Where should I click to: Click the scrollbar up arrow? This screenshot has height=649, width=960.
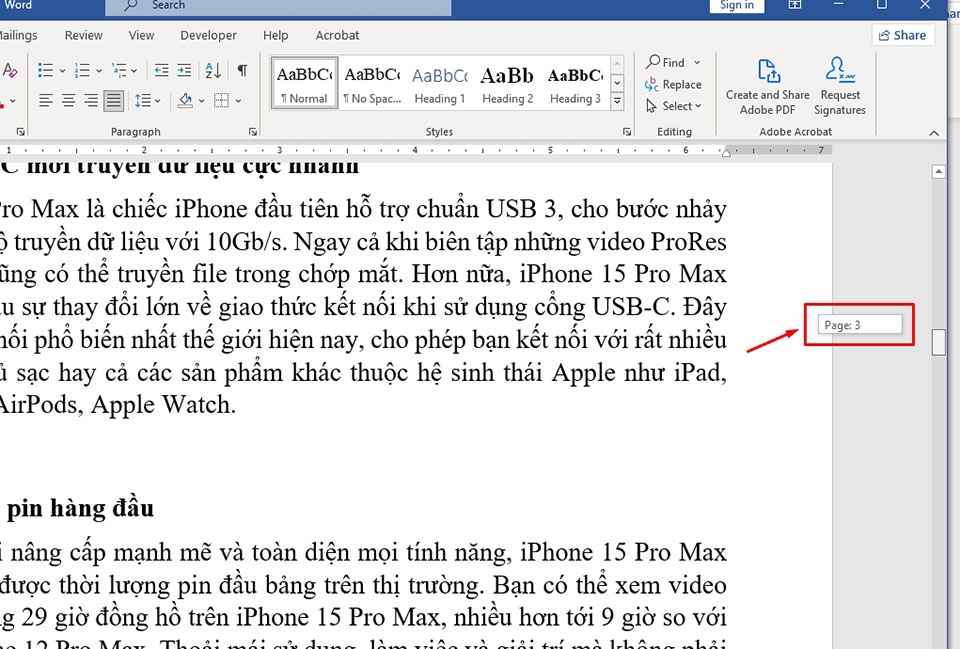pyautogui.click(x=939, y=172)
